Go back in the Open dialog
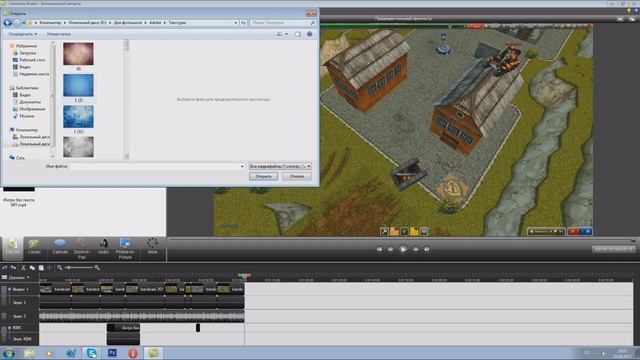 click(7, 23)
